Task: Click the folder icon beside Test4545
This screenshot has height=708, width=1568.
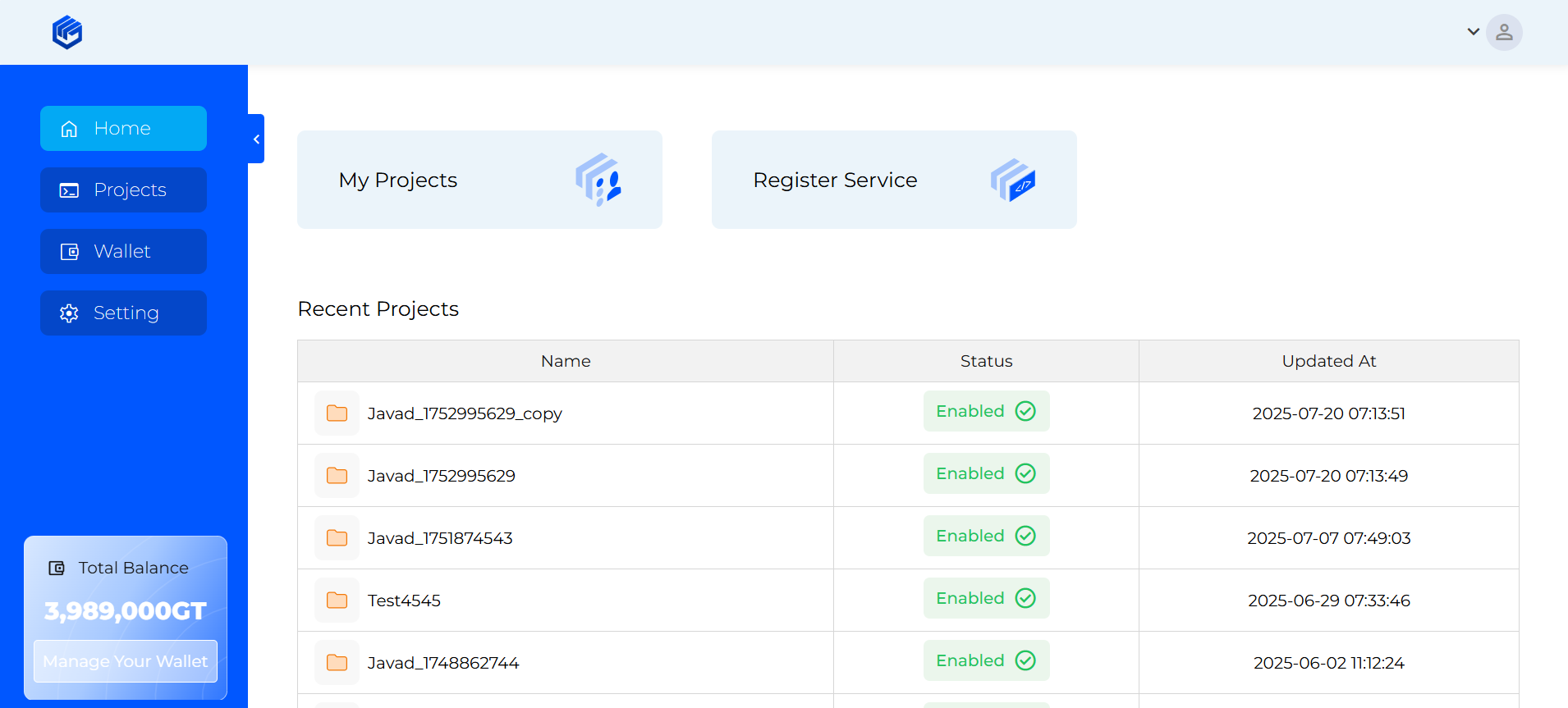Action: coord(337,601)
